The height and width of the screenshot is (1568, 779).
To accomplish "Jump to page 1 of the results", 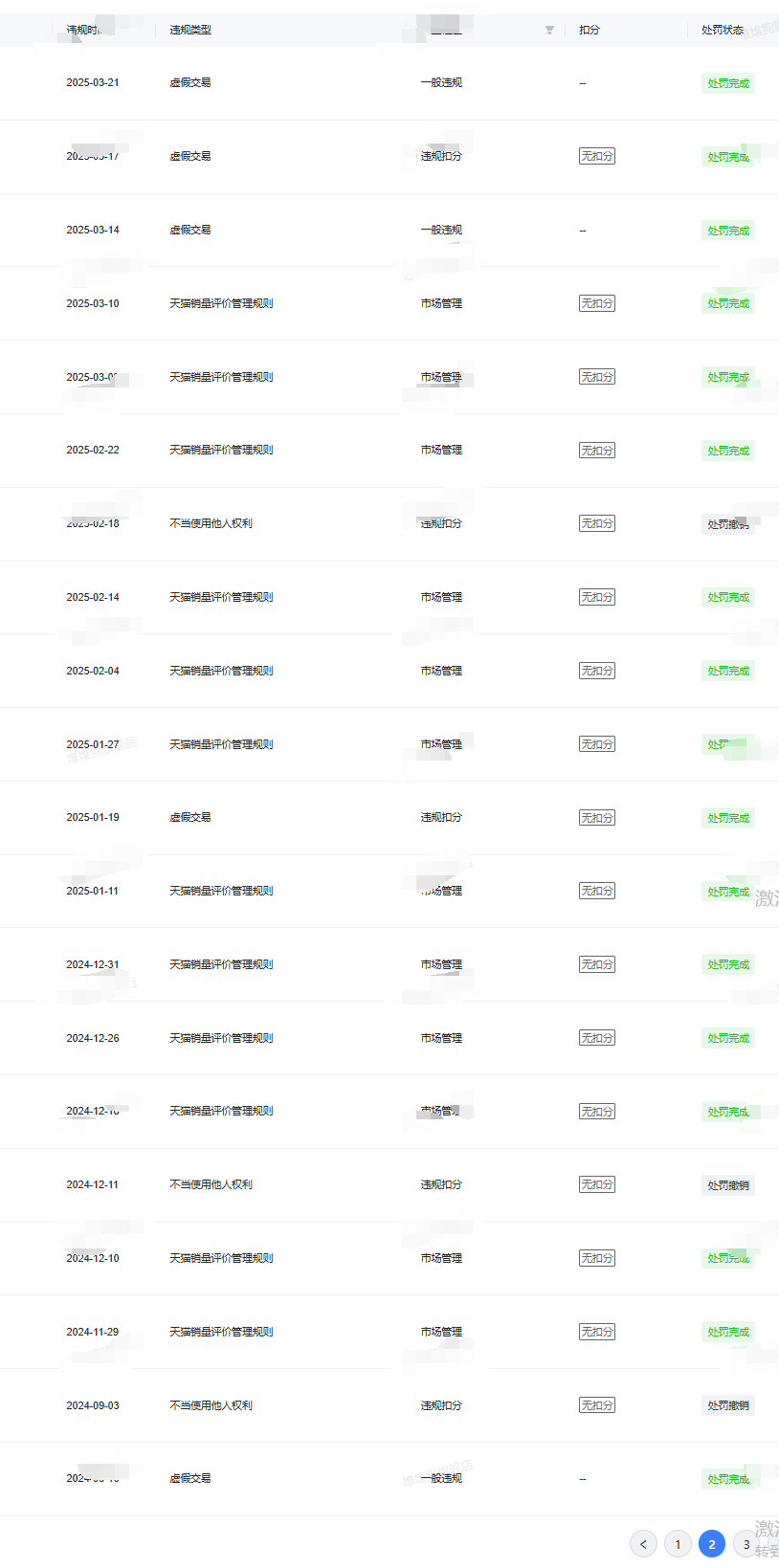I will (678, 1544).
